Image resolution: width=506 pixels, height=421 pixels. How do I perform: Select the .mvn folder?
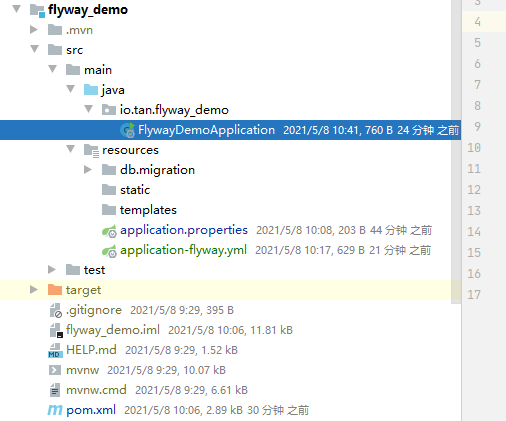point(79,30)
